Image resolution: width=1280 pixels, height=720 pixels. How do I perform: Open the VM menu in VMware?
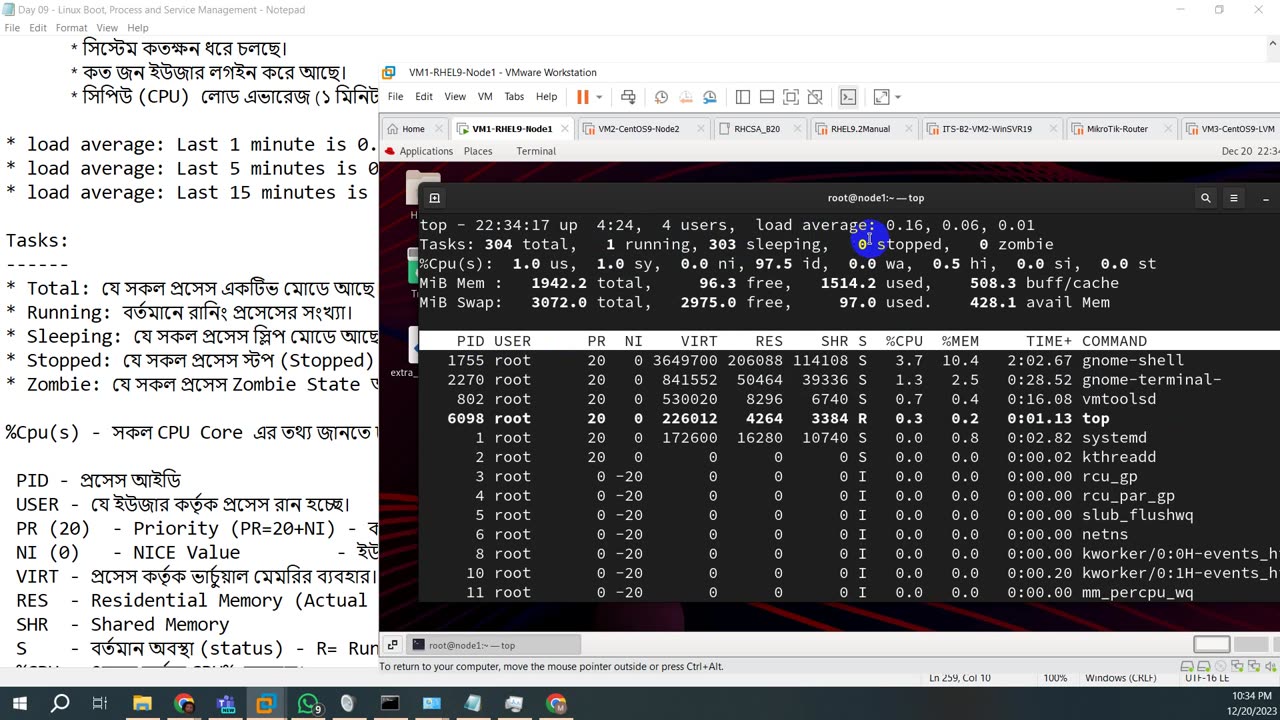point(485,97)
